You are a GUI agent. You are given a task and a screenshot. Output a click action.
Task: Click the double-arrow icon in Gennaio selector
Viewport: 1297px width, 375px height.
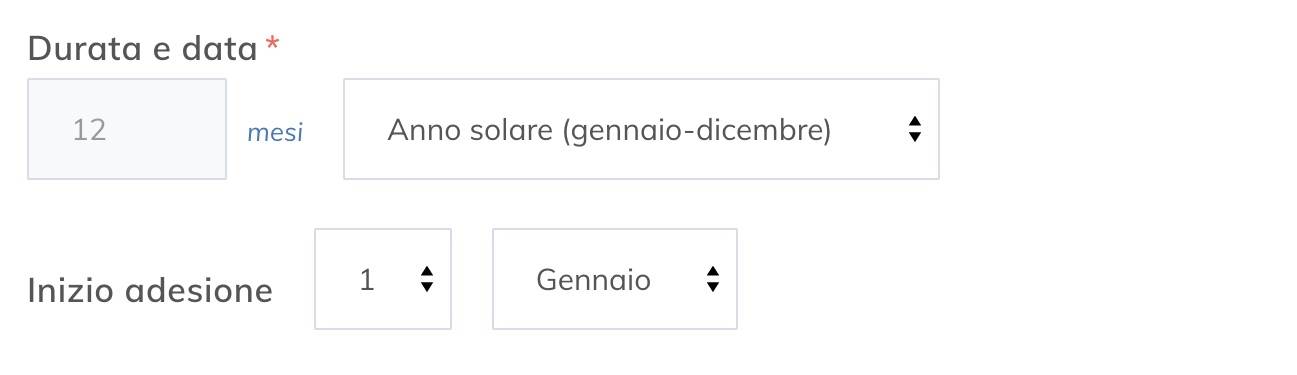(x=712, y=279)
